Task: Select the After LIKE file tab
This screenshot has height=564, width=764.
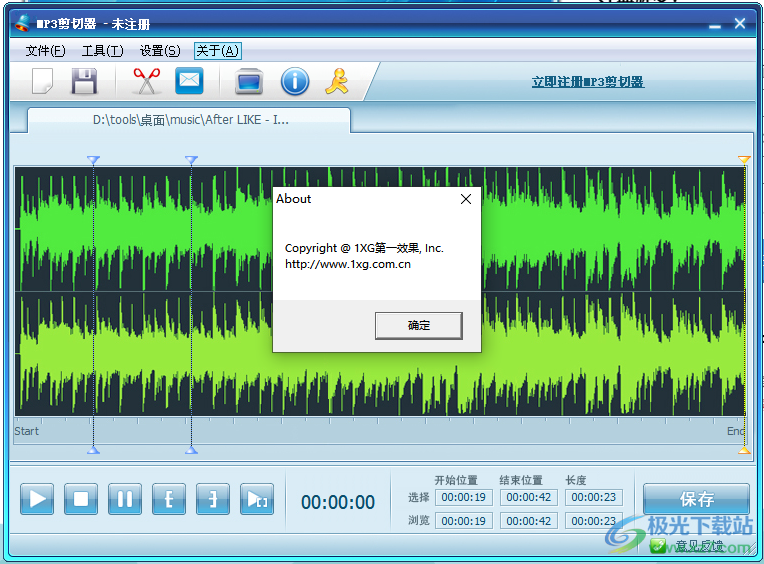Action: [190, 120]
